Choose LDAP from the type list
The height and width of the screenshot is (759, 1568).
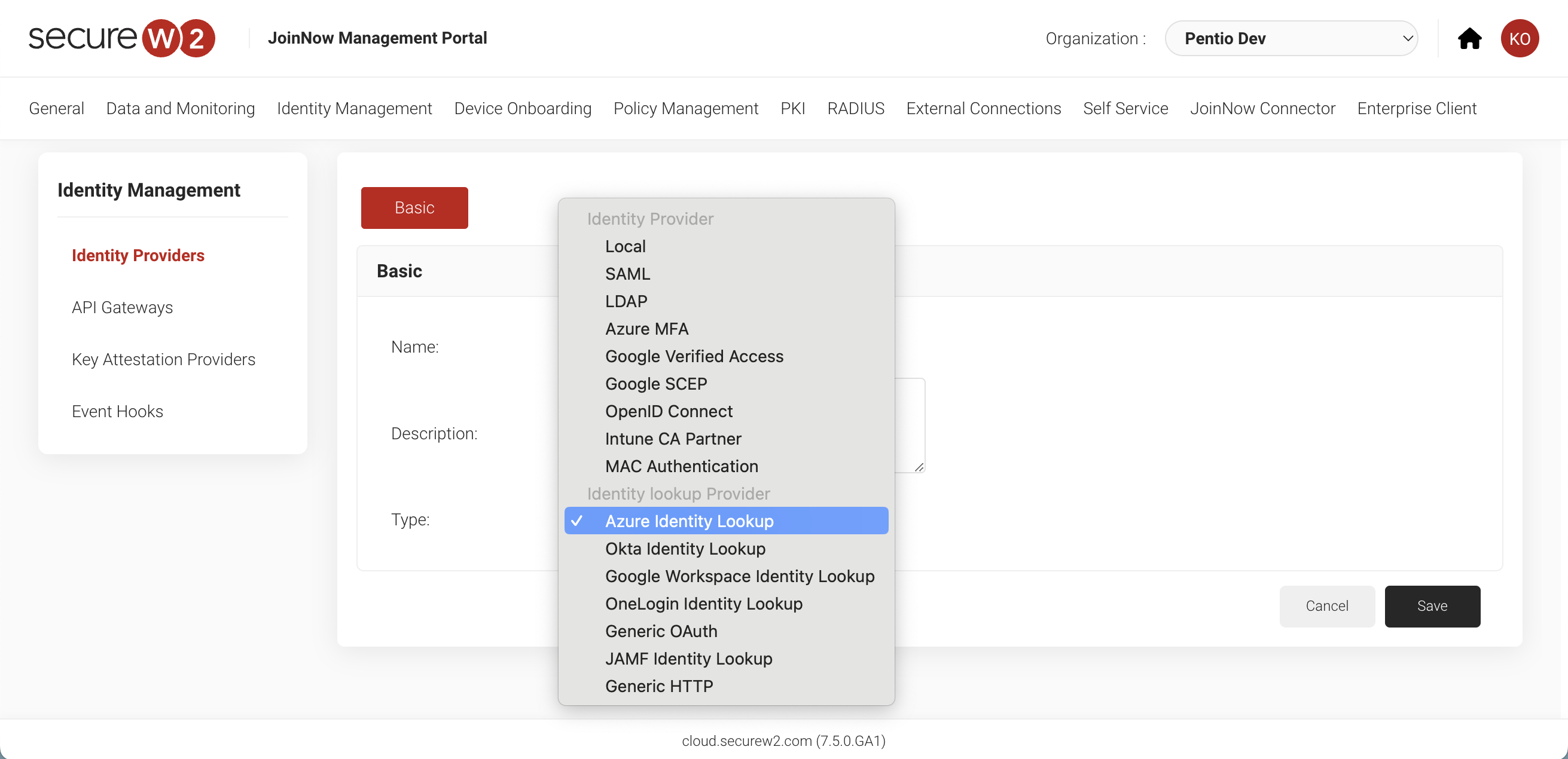coord(725,301)
